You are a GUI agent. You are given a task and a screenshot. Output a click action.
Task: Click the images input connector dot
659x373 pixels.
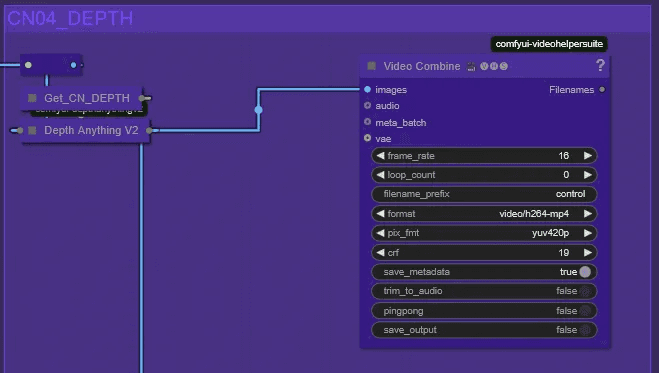click(367, 89)
